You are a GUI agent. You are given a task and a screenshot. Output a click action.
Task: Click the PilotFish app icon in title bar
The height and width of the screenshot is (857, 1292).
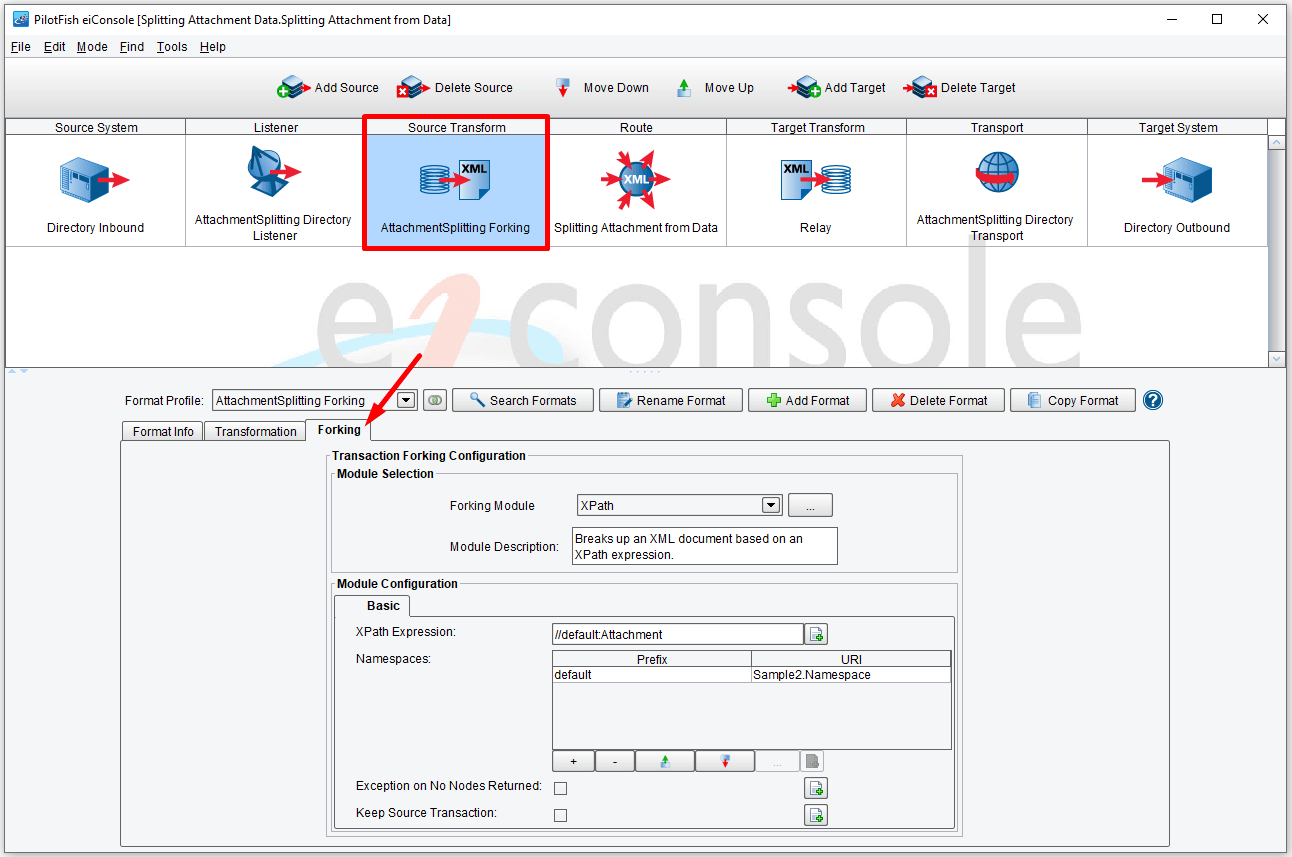click(20, 19)
